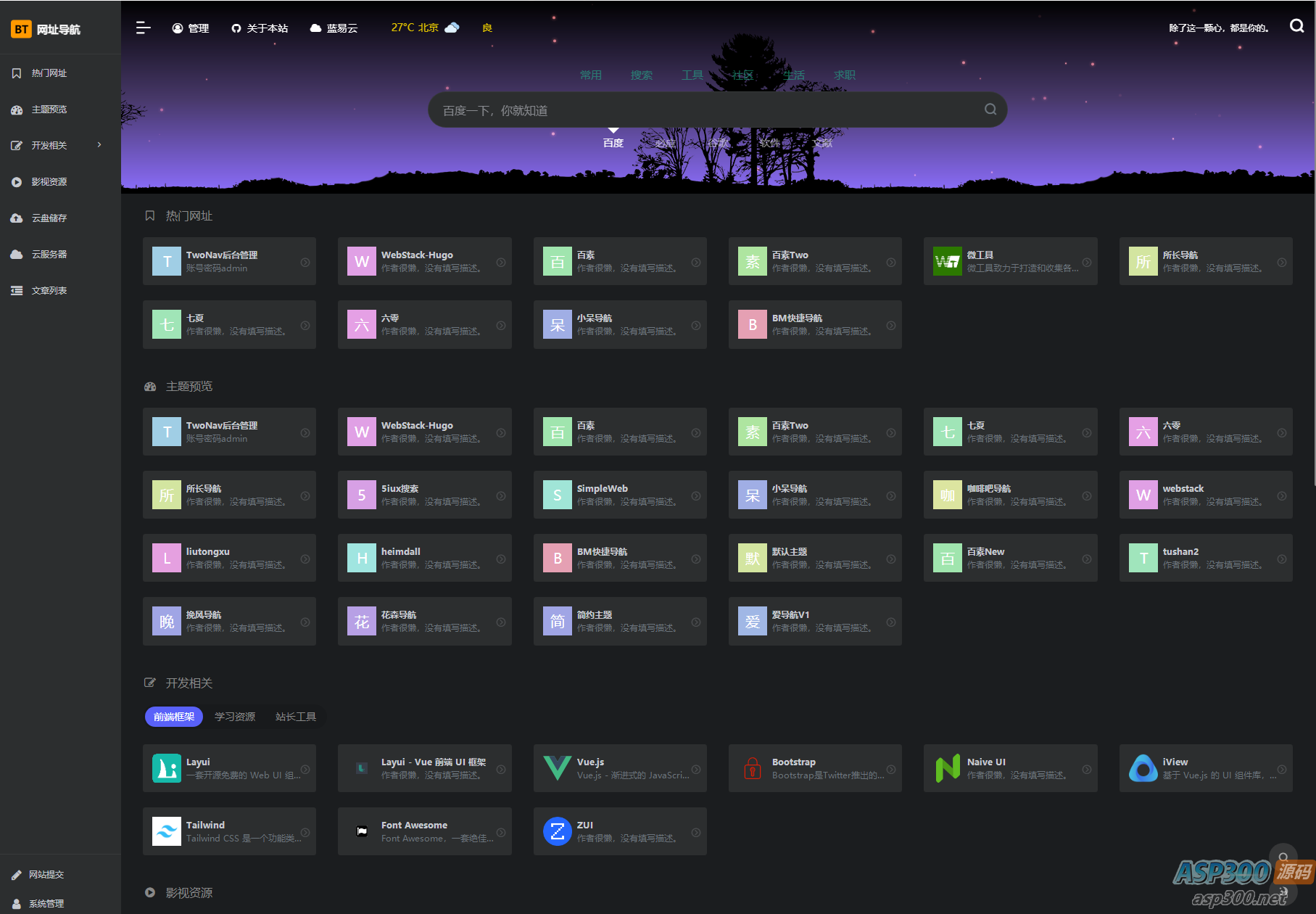The width and height of the screenshot is (1316, 914).
Task: Open the BM快捷导航 card in 热门网址
Action: click(815, 324)
